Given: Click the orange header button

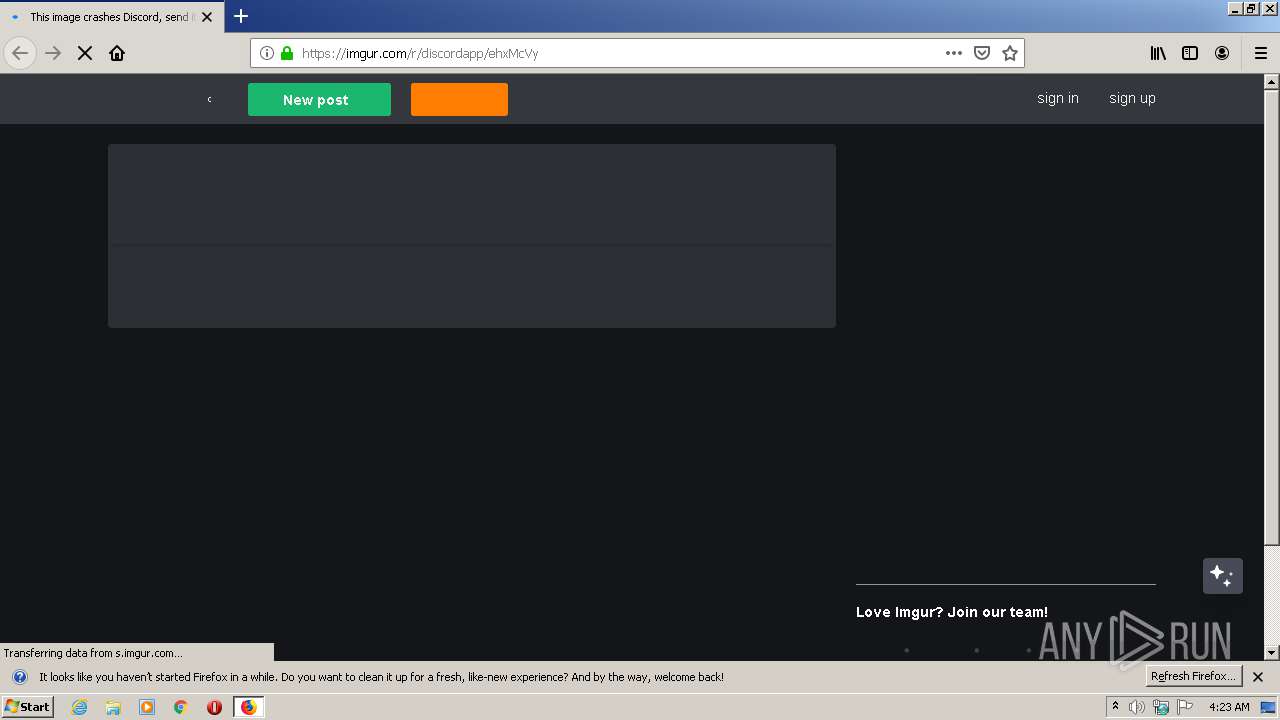Looking at the screenshot, I should pos(459,99).
